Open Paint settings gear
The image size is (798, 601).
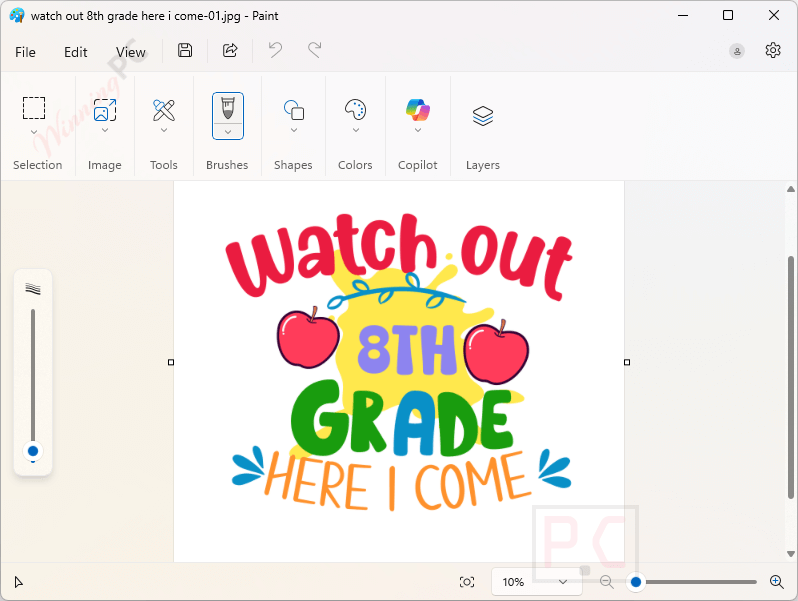tap(773, 50)
